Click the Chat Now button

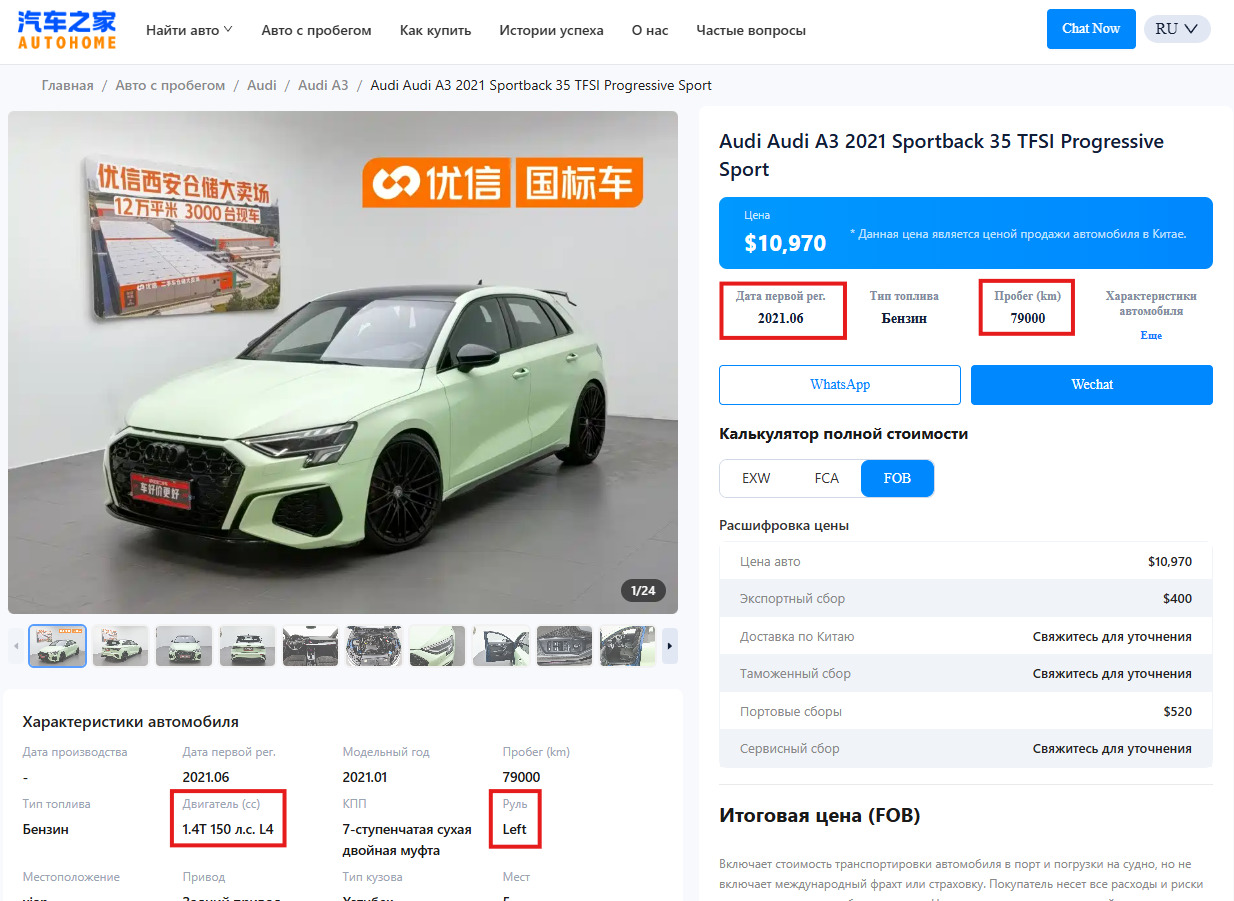(x=1091, y=29)
